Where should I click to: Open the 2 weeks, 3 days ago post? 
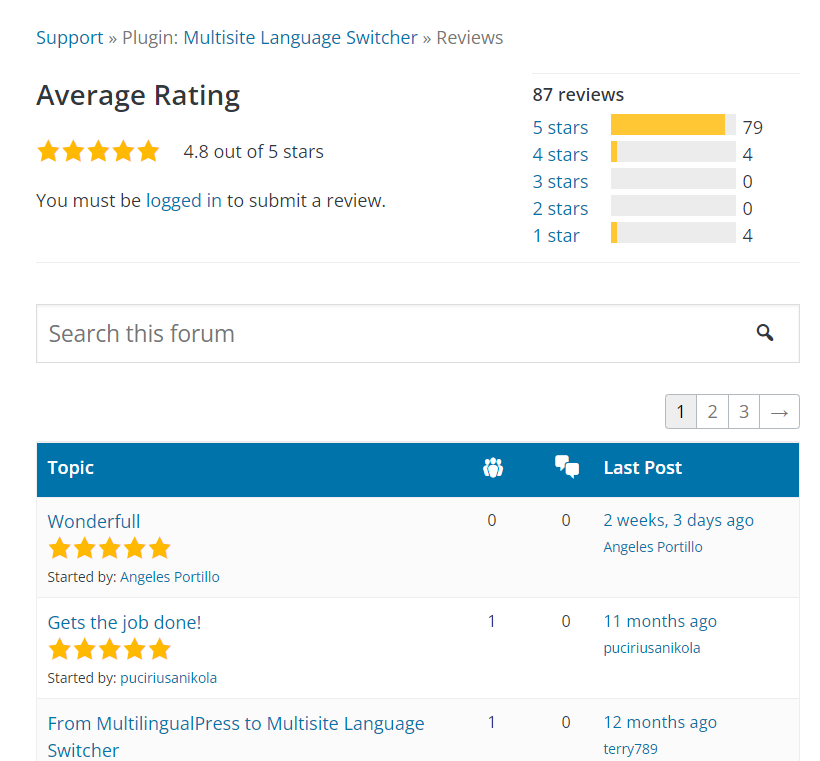click(678, 520)
